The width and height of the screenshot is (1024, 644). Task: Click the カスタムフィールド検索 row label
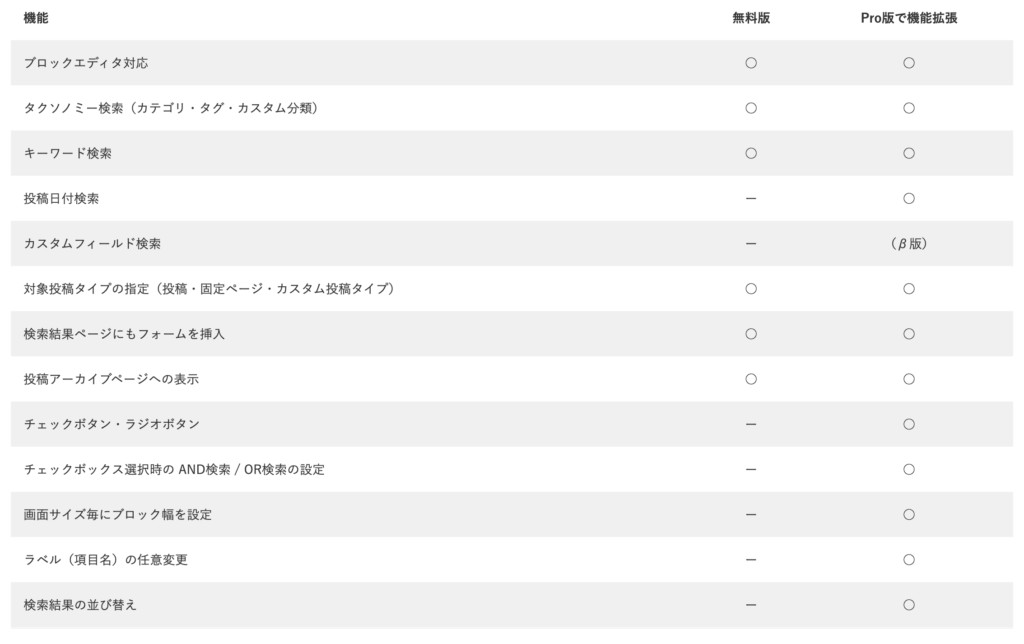92,244
